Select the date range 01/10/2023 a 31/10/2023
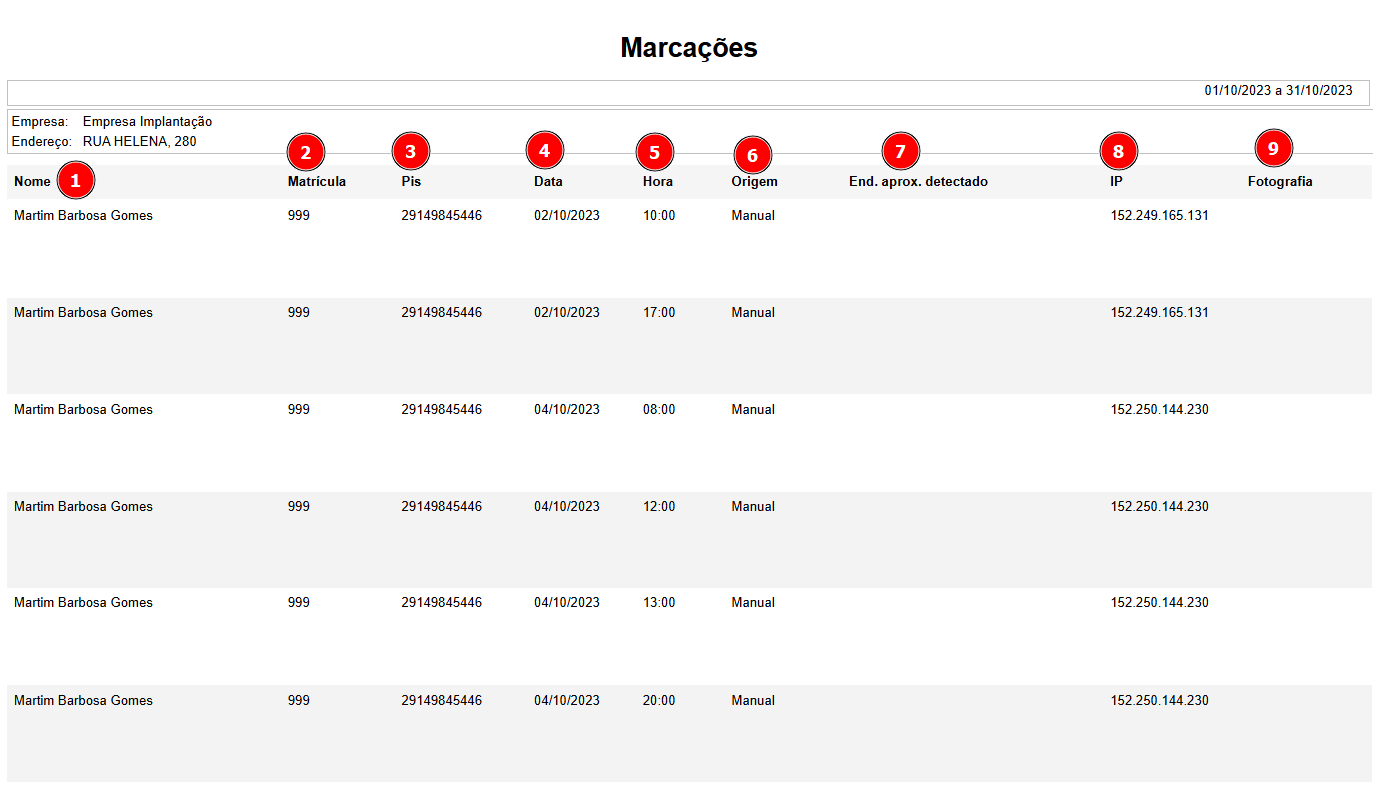1380x798 pixels. (1278, 91)
